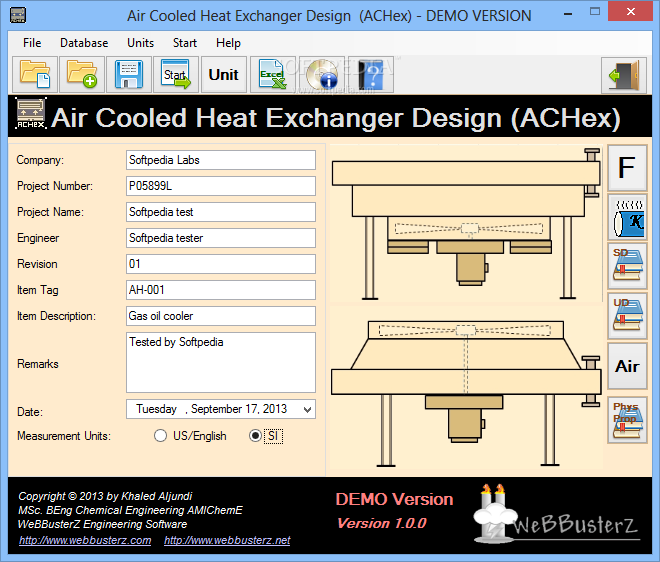Click the WeBBusterZ logo
This screenshot has height=562, width=660.
(556, 514)
